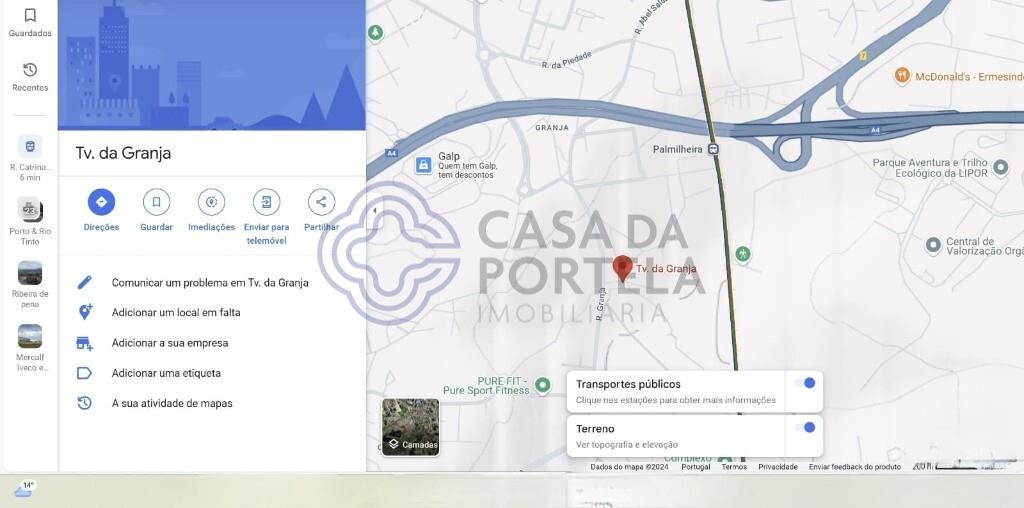Click the red Tv. da Granja map pin
This screenshot has height=508, width=1024.
tap(622, 268)
